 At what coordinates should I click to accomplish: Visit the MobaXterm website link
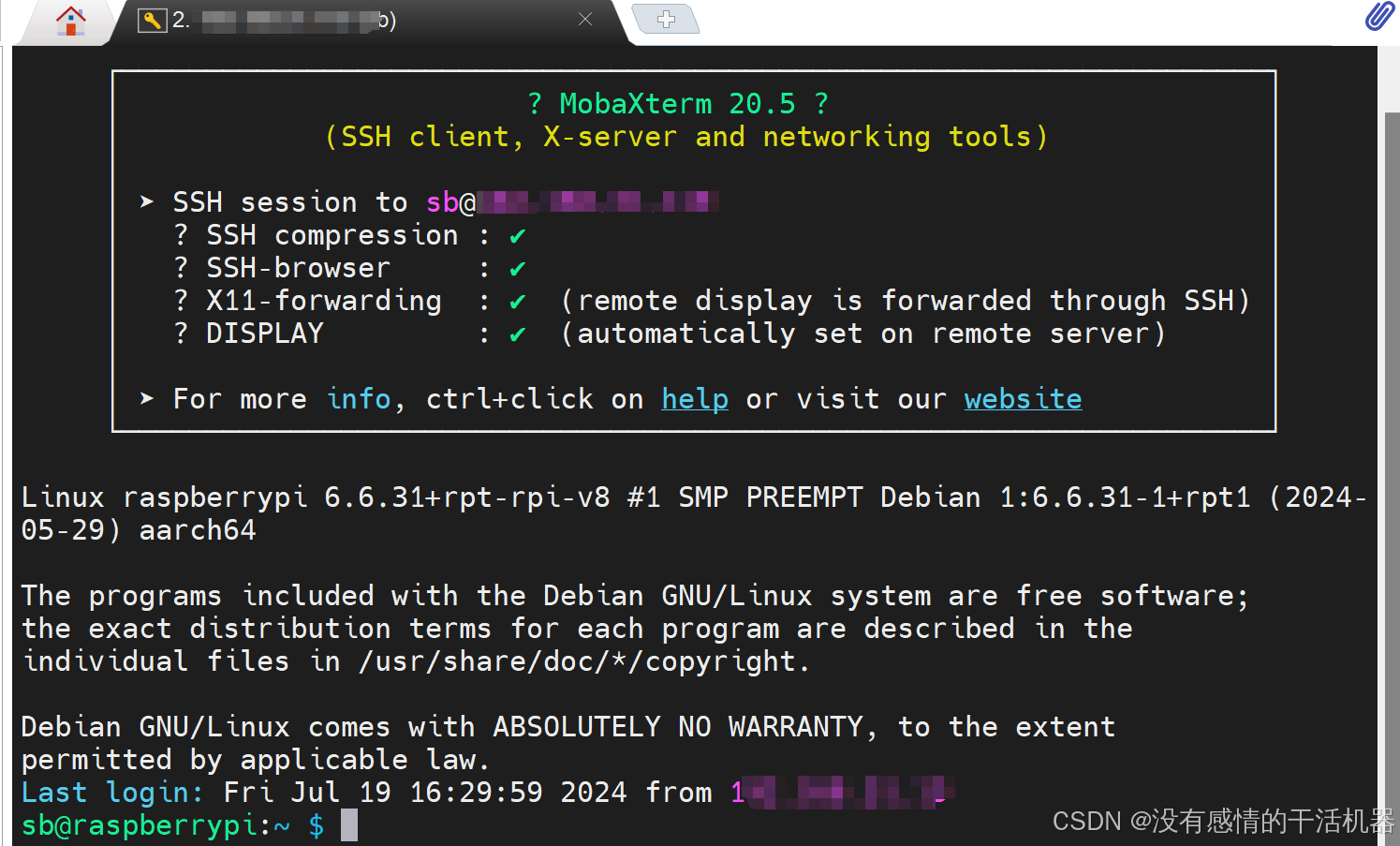[x=1023, y=399]
